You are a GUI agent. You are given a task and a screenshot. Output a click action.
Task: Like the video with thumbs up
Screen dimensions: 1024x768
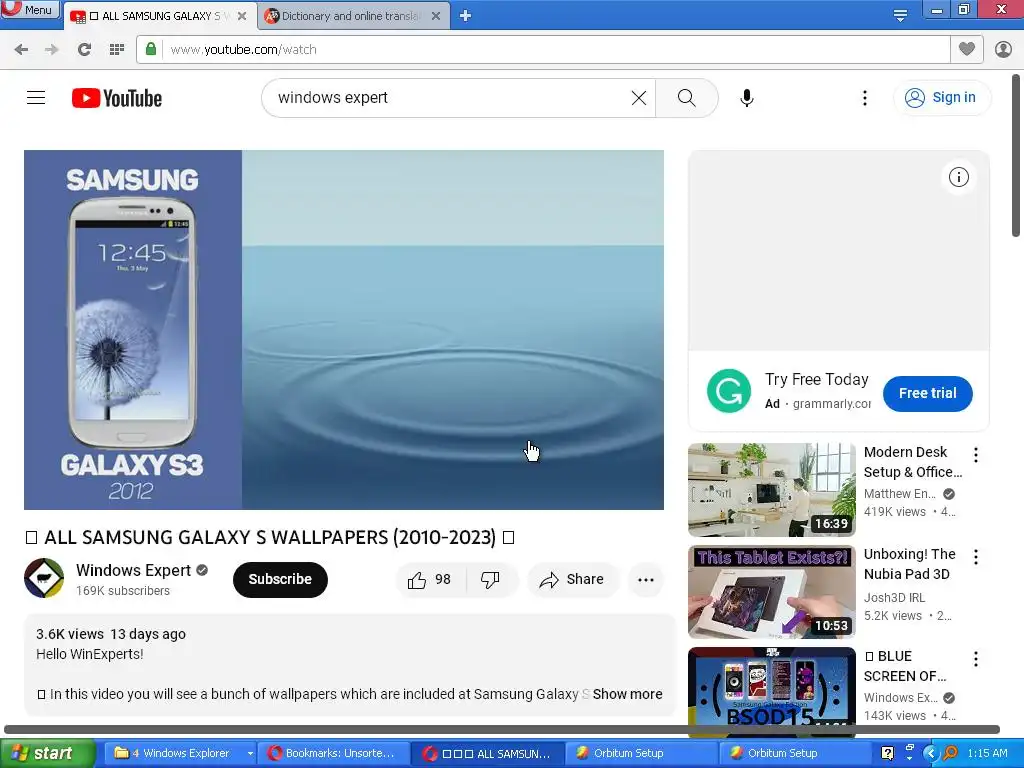click(x=430, y=579)
